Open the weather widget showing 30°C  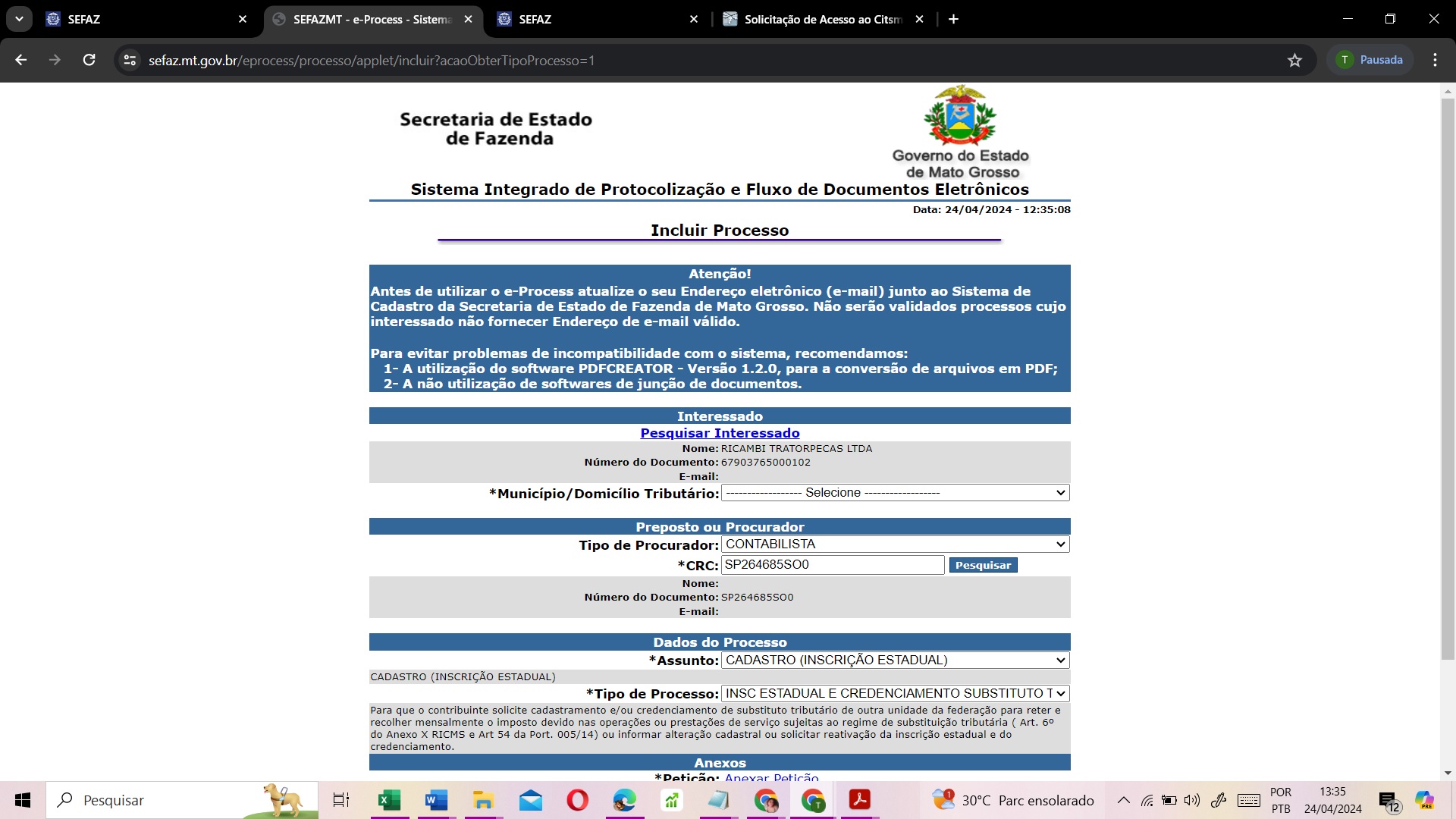pos(1013,800)
